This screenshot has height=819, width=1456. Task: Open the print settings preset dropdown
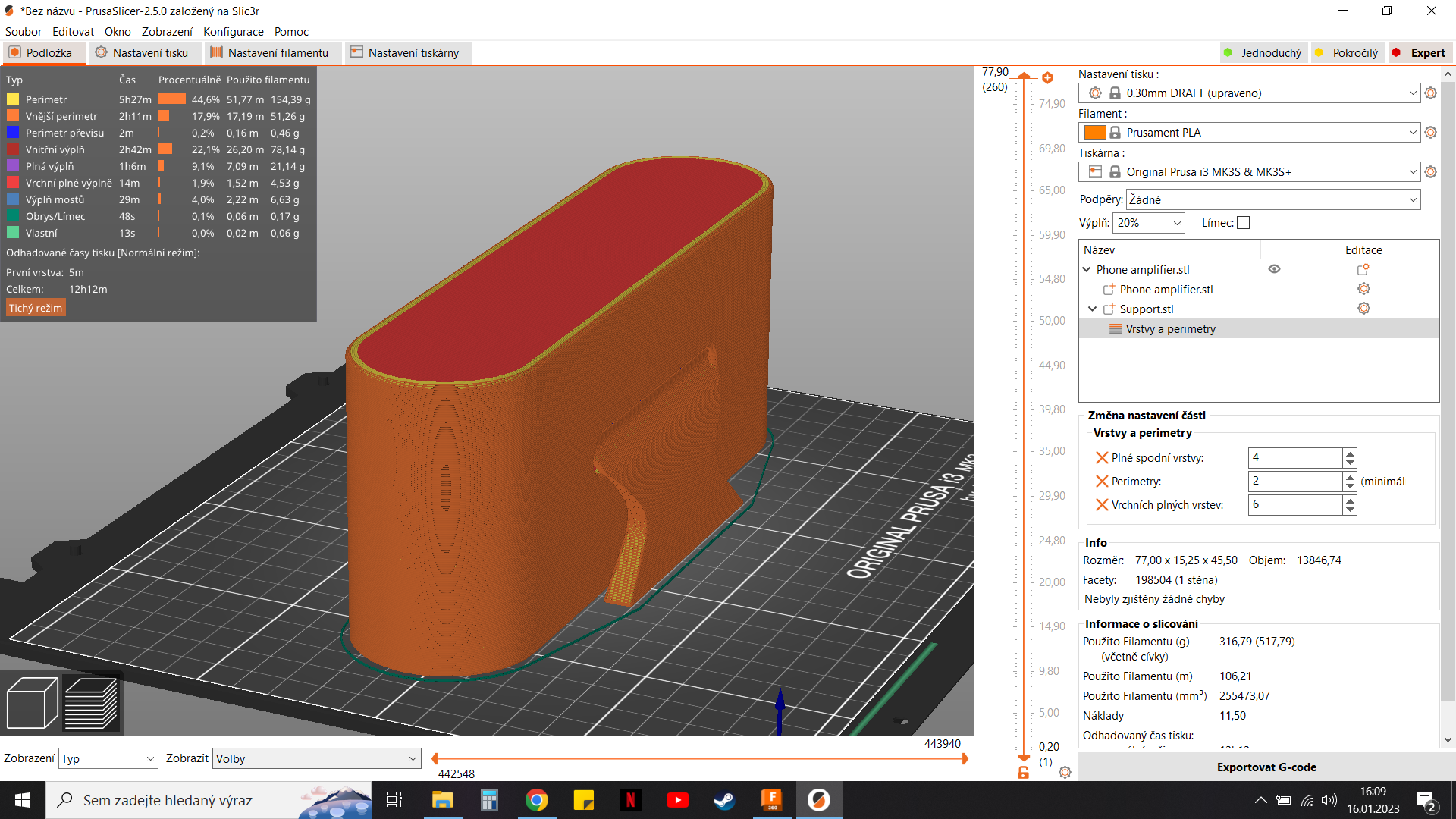1249,93
